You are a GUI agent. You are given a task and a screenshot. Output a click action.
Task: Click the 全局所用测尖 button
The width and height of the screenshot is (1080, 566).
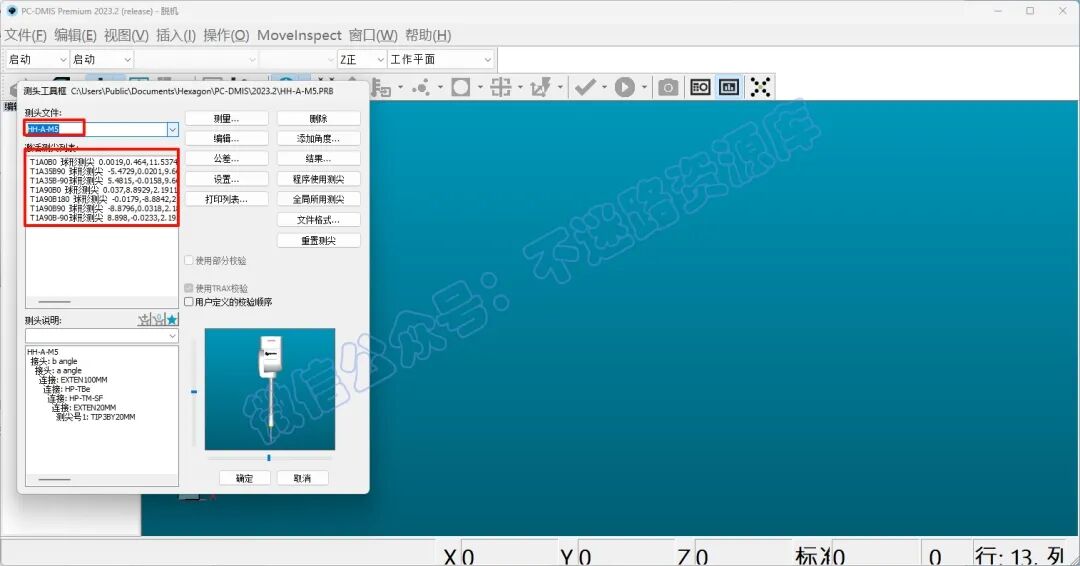[318, 199]
